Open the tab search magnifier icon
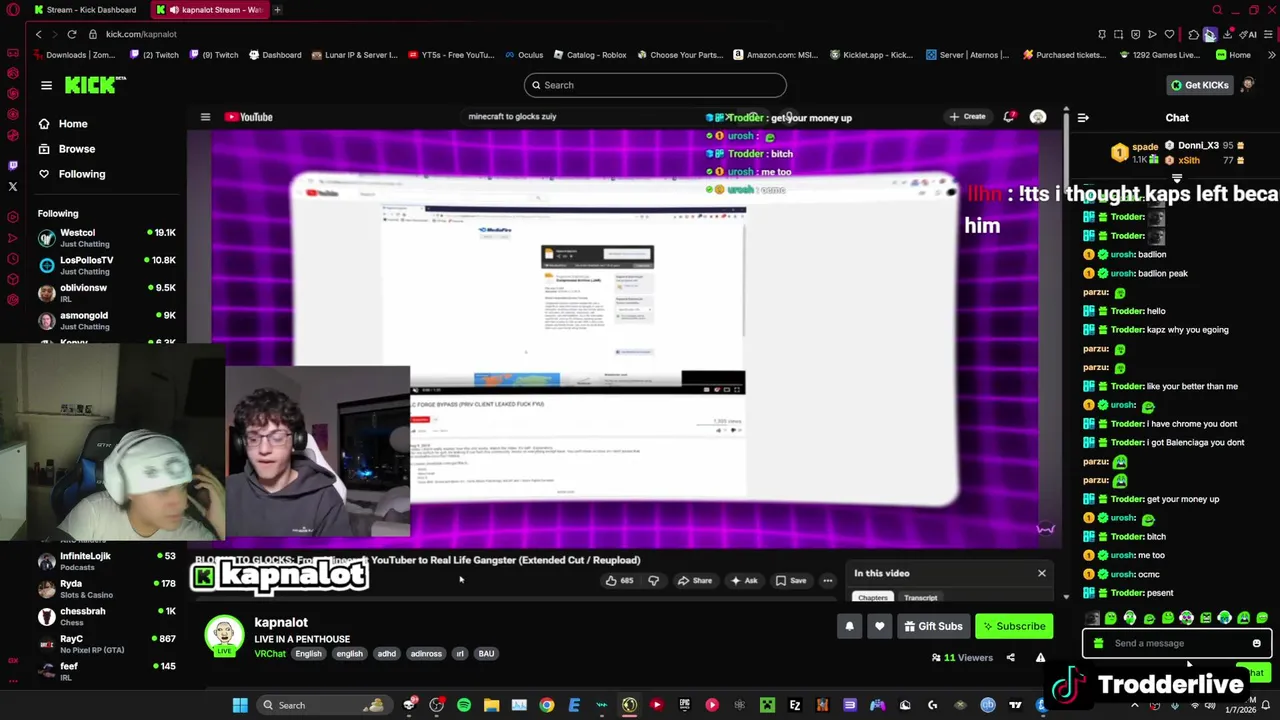 pos(1217,10)
